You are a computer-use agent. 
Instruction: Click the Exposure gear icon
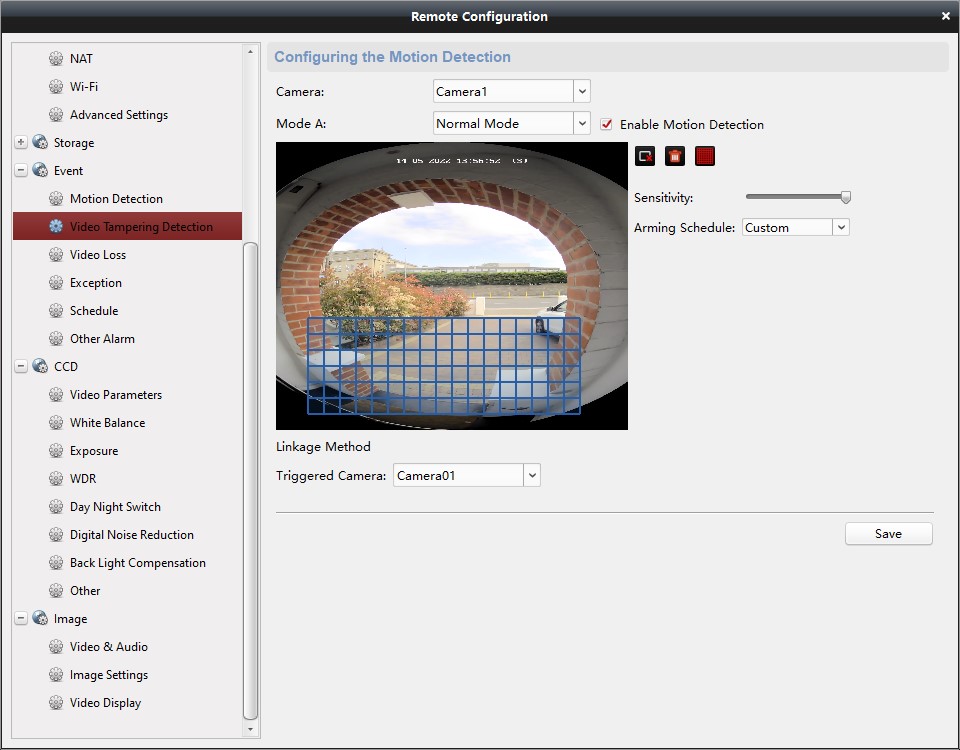click(55, 450)
